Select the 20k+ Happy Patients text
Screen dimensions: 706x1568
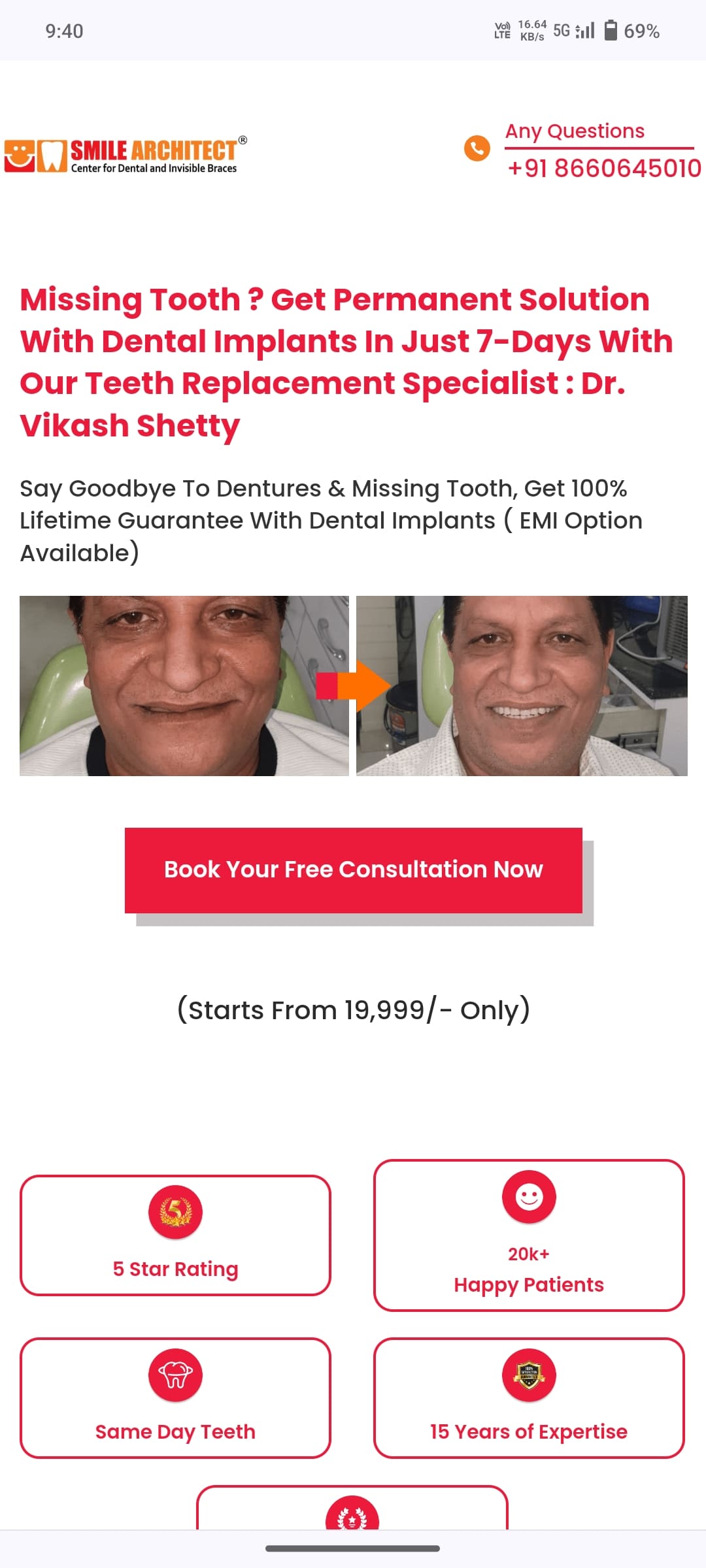pos(529,1269)
